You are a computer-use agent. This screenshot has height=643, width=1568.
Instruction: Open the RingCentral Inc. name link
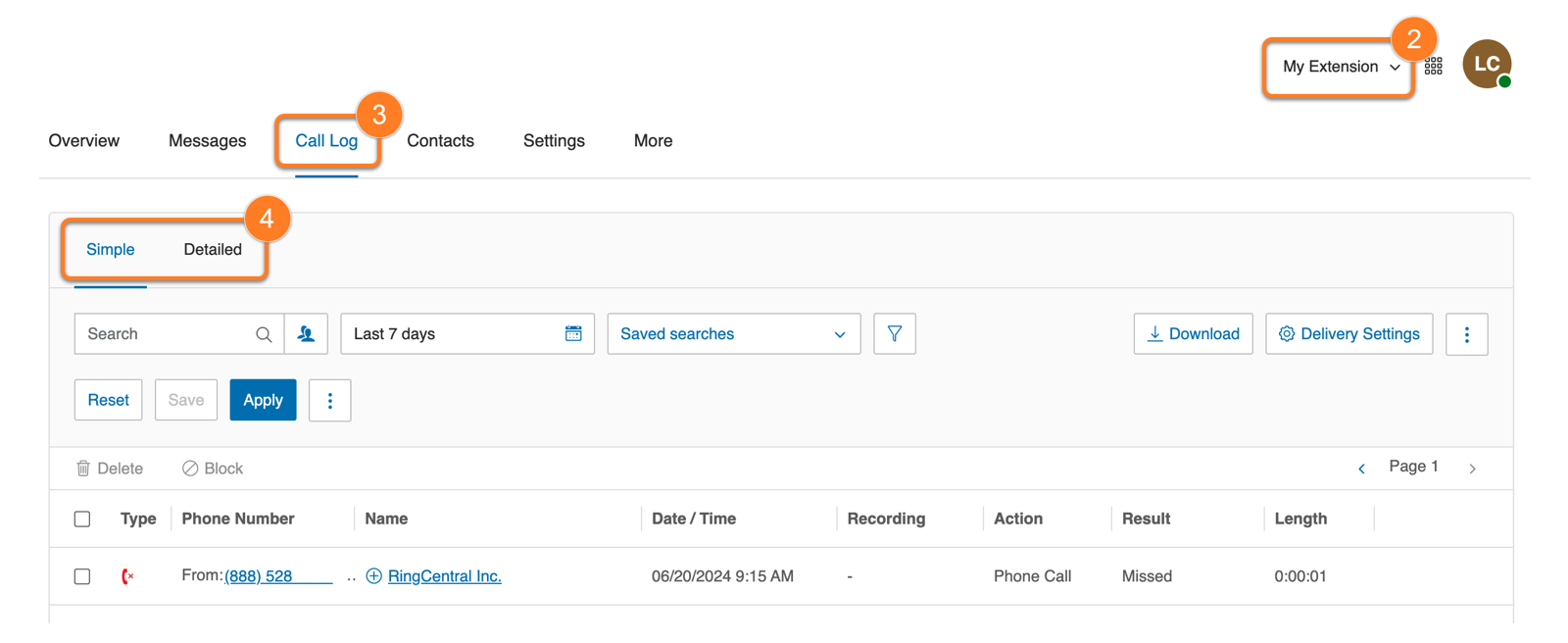(444, 576)
